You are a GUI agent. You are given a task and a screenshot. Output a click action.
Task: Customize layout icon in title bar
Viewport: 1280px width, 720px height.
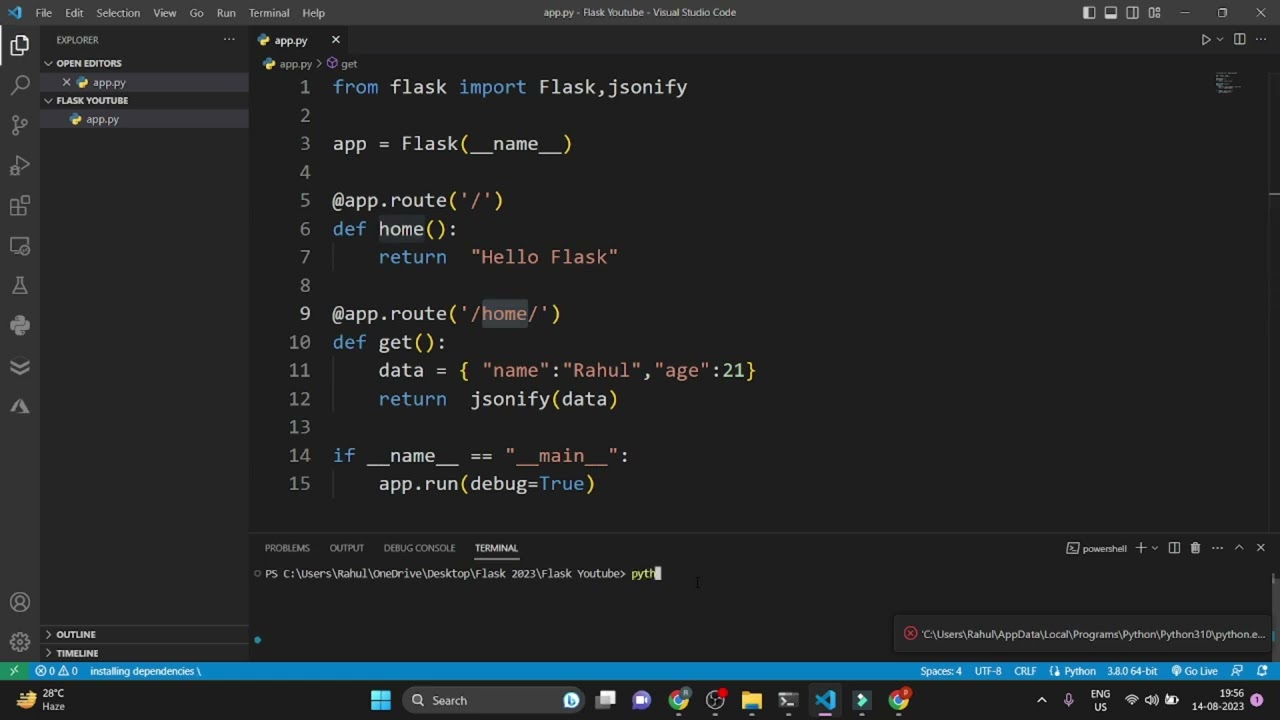pos(1154,13)
